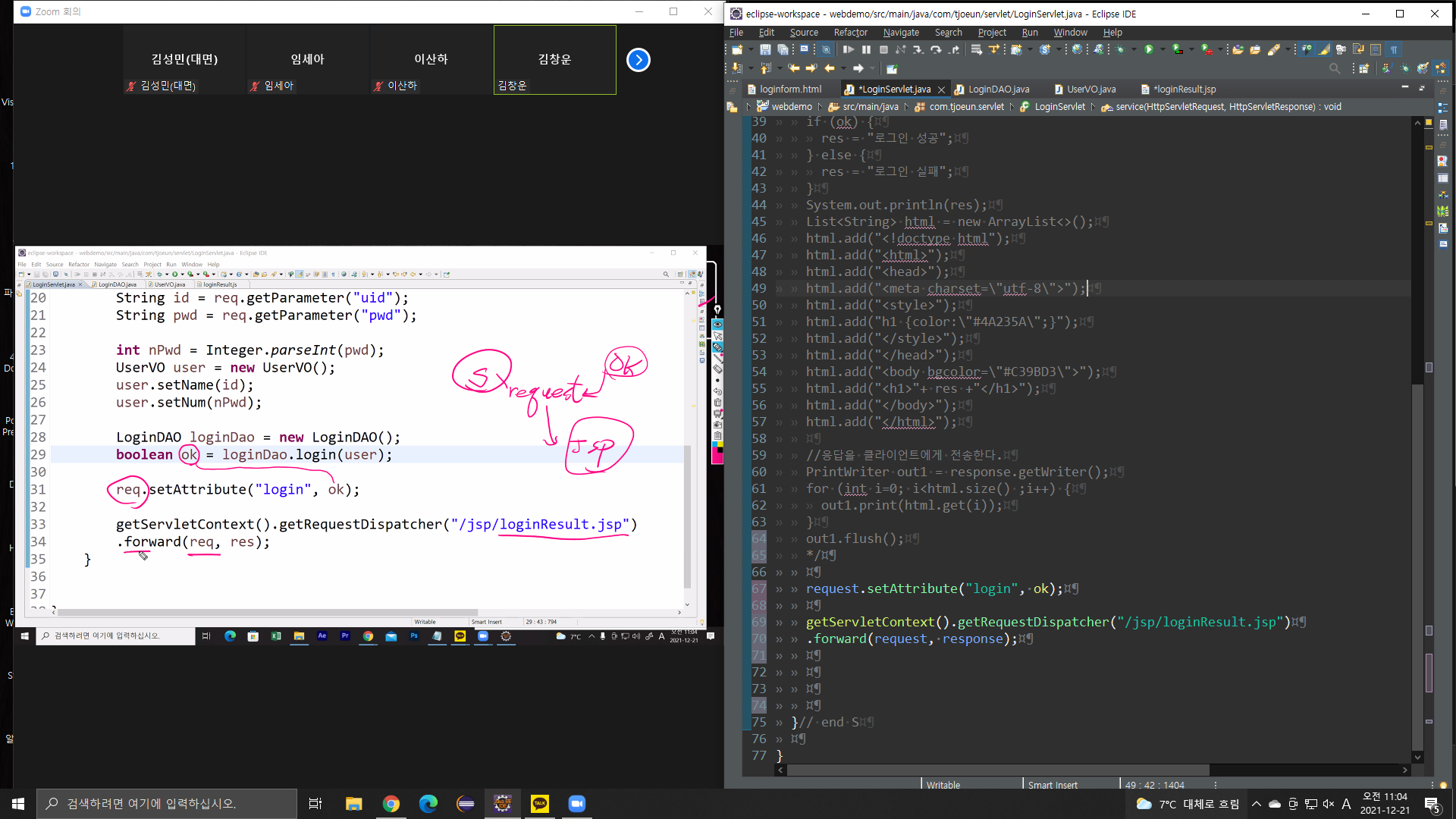Toggle Skip All Breakpoints button
This screenshot has height=819, width=1456.
point(826,49)
